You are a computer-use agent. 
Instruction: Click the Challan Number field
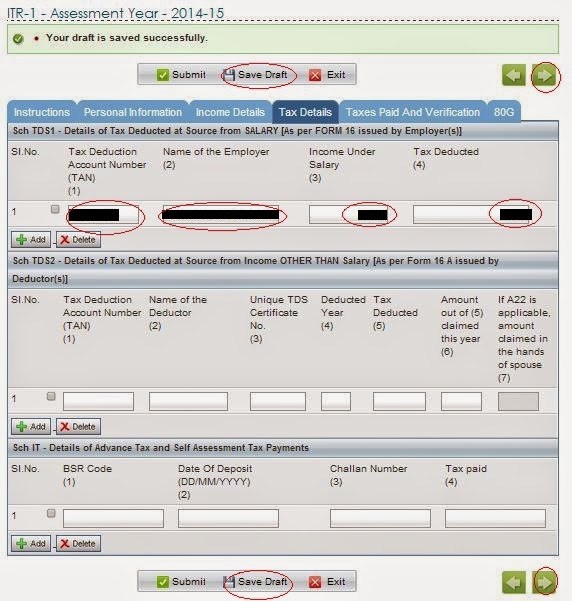380,518
